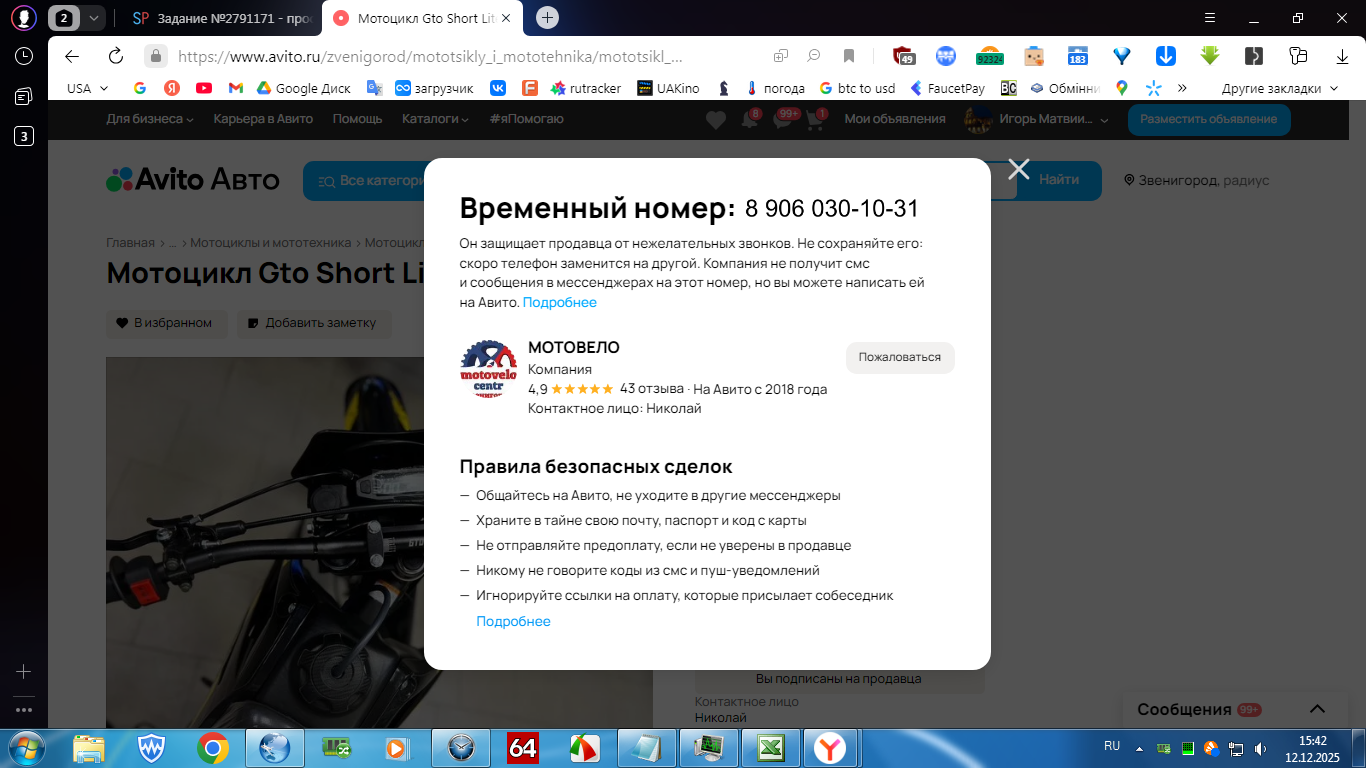Click the bookmark page icon in address bar
This screenshot has width=1366, height=768.
click(x=848, y=56)
